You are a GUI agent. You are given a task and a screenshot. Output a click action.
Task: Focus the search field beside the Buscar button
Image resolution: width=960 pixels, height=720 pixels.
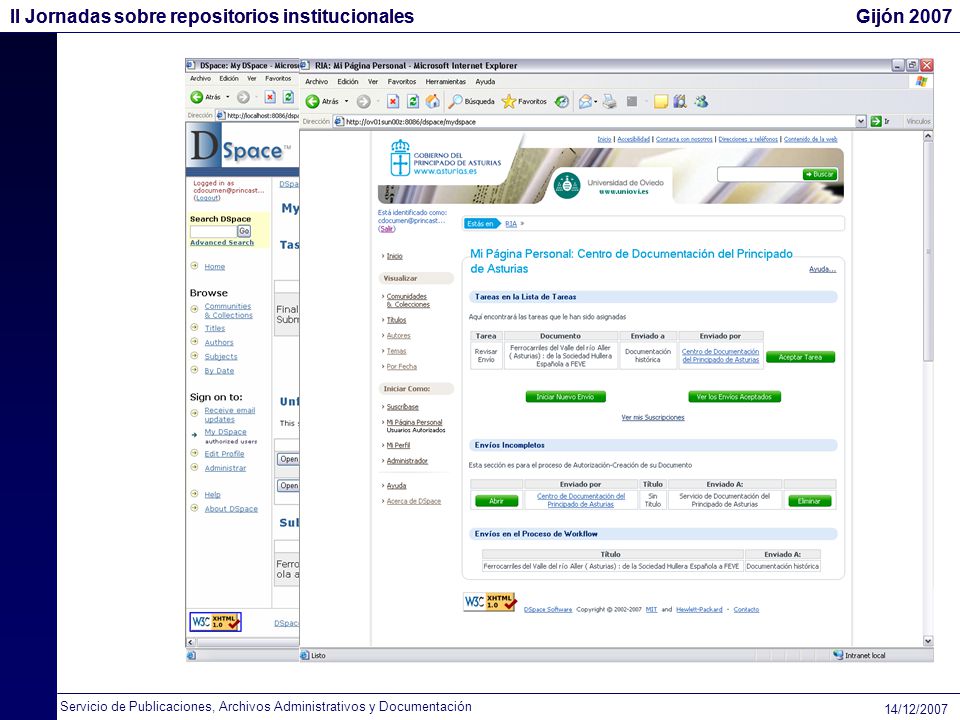tap(759, 174)
